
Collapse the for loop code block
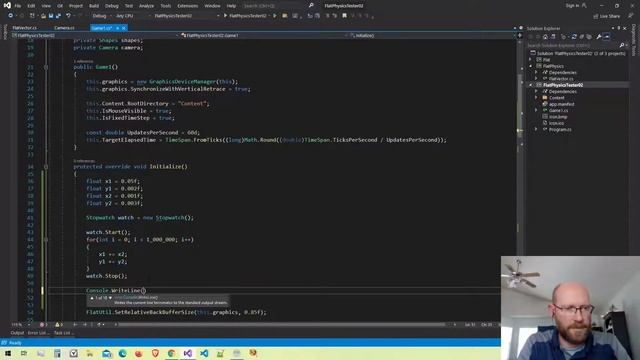[x=46, y=240]
